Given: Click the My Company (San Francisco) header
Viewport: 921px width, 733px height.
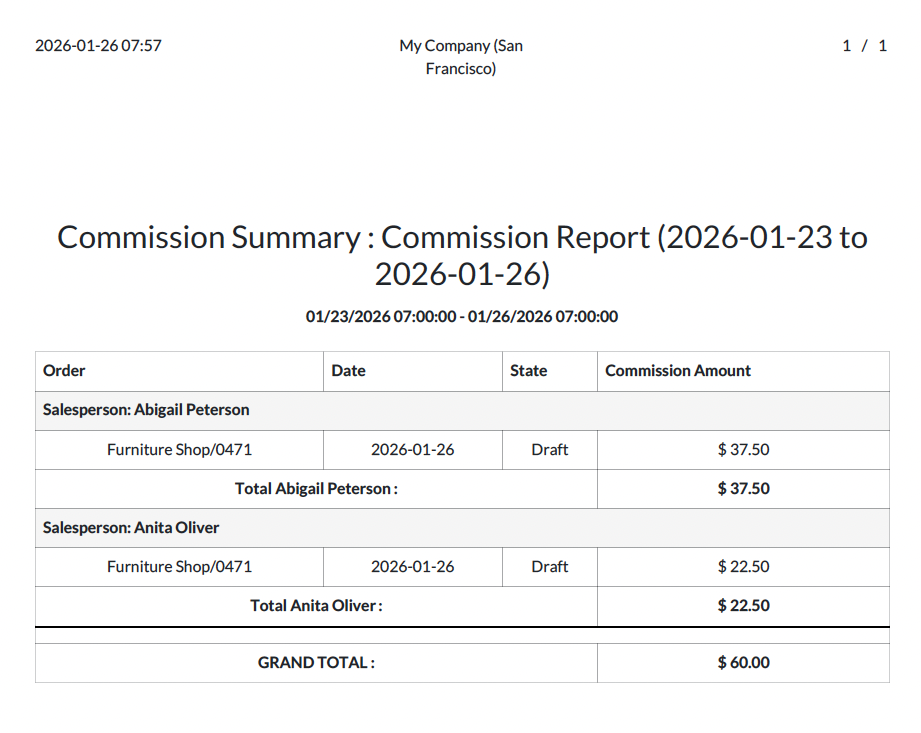Looking at the screenshot, I should pos(461,57).
